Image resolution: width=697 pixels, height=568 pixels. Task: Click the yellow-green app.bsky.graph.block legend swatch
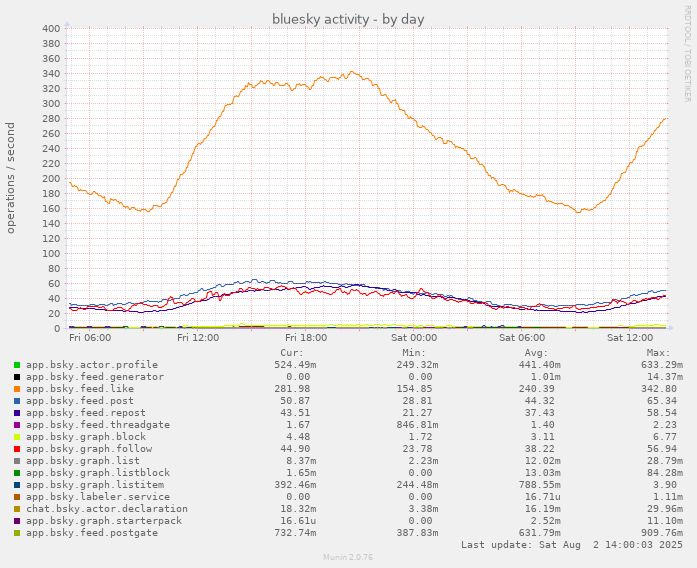[17, 437]
